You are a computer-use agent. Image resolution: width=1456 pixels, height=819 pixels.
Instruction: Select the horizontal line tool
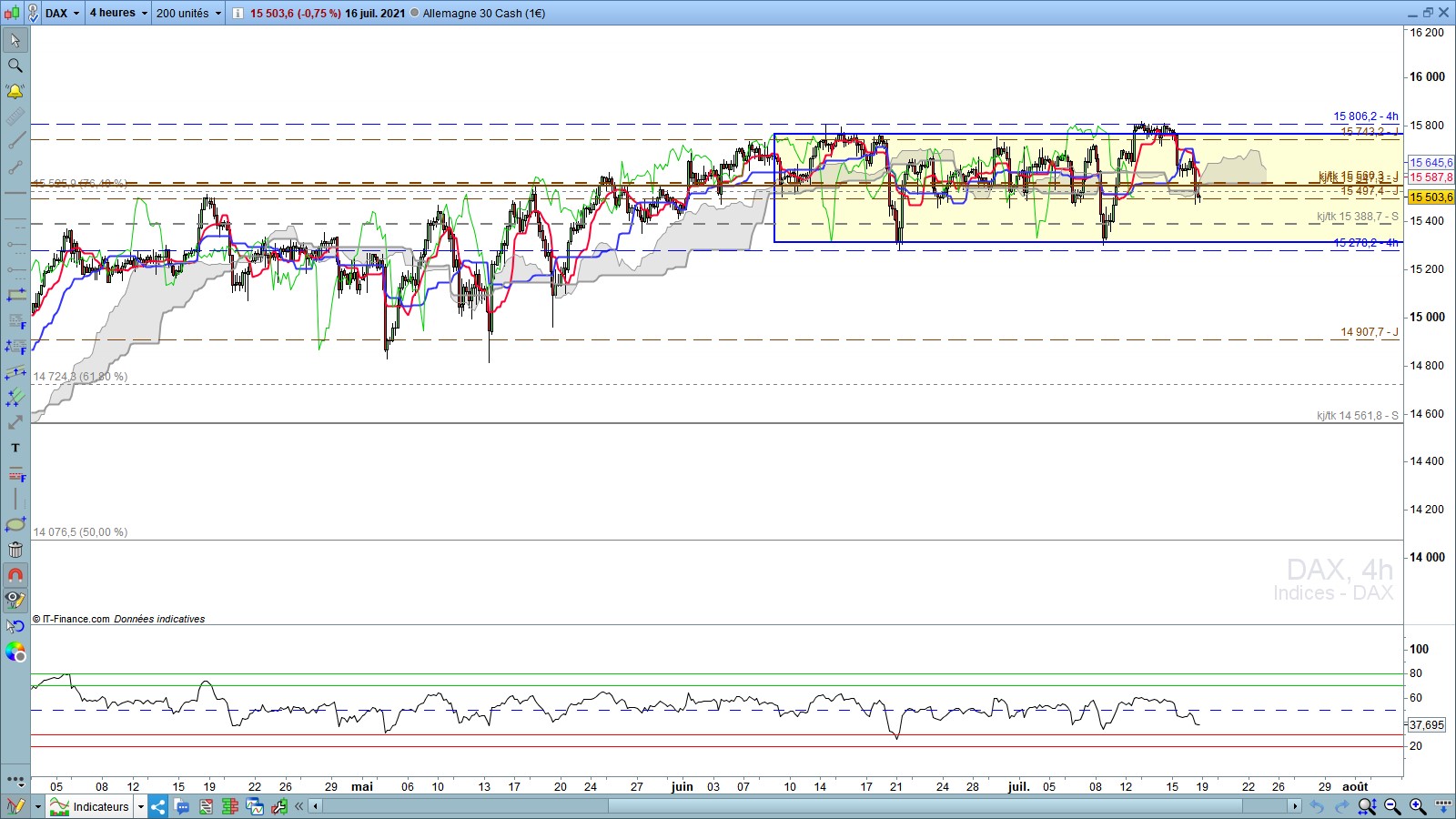coord(15,193)
